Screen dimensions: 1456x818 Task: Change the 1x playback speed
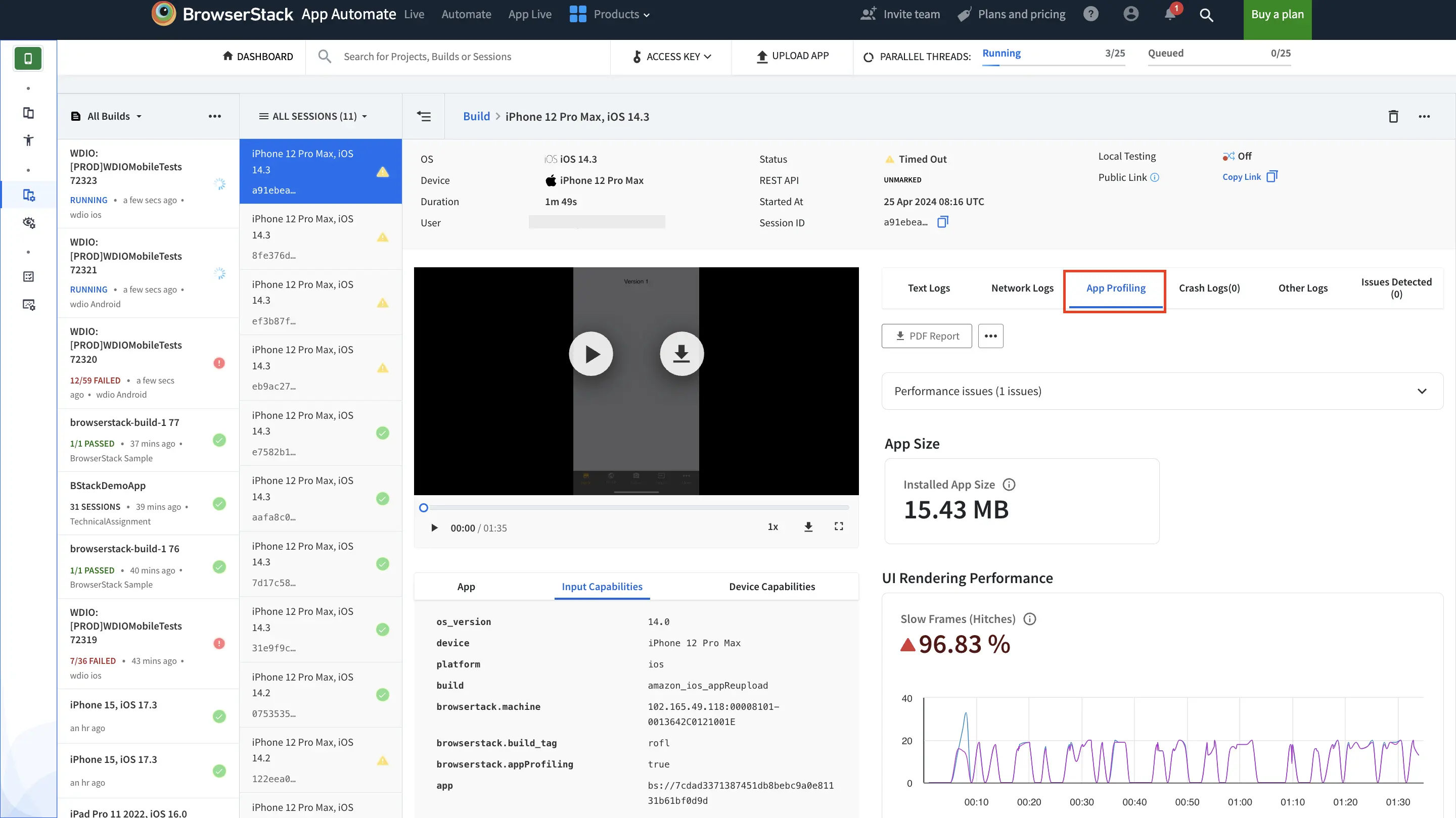coord(772,526)
